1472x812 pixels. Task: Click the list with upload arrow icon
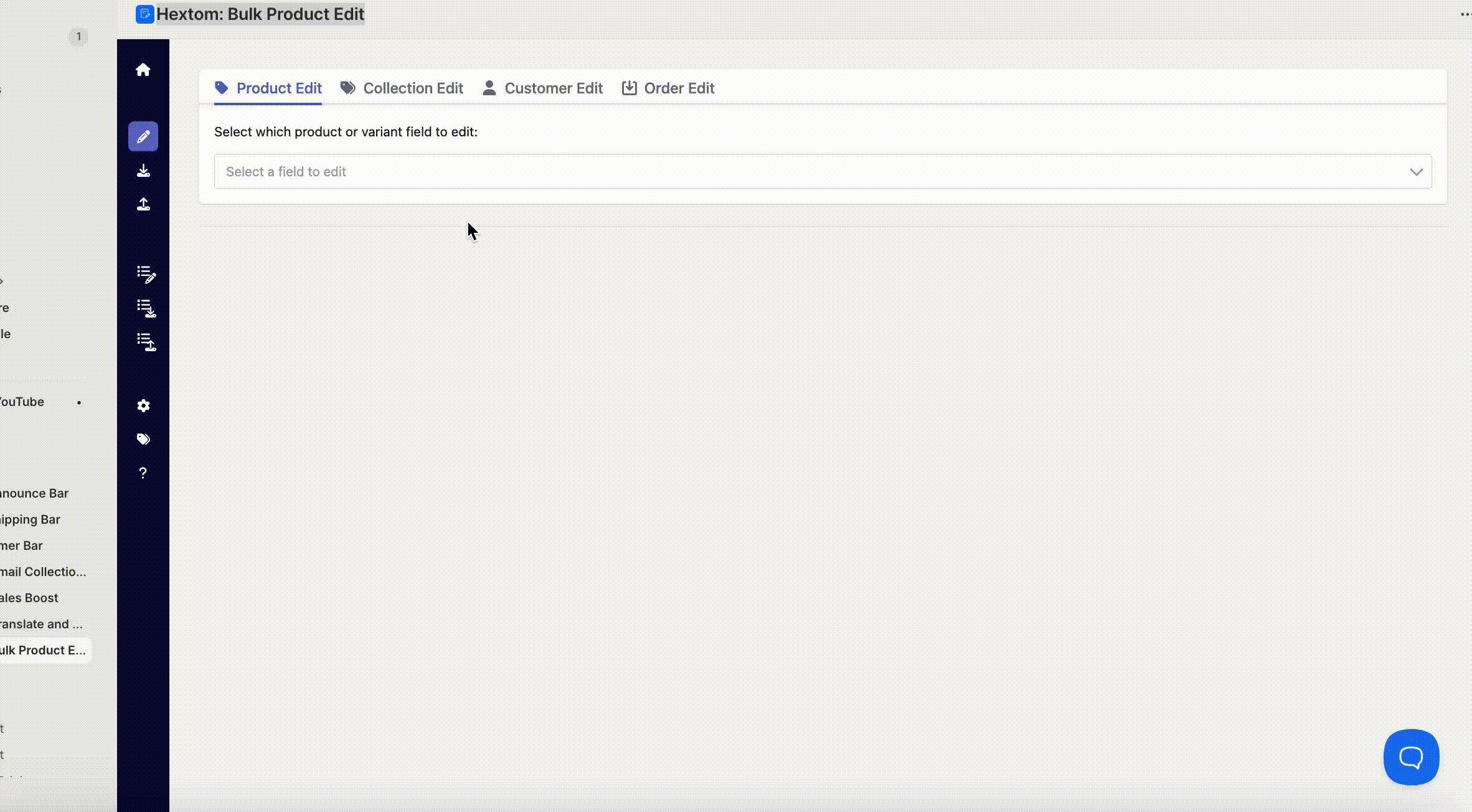[146, 342]
